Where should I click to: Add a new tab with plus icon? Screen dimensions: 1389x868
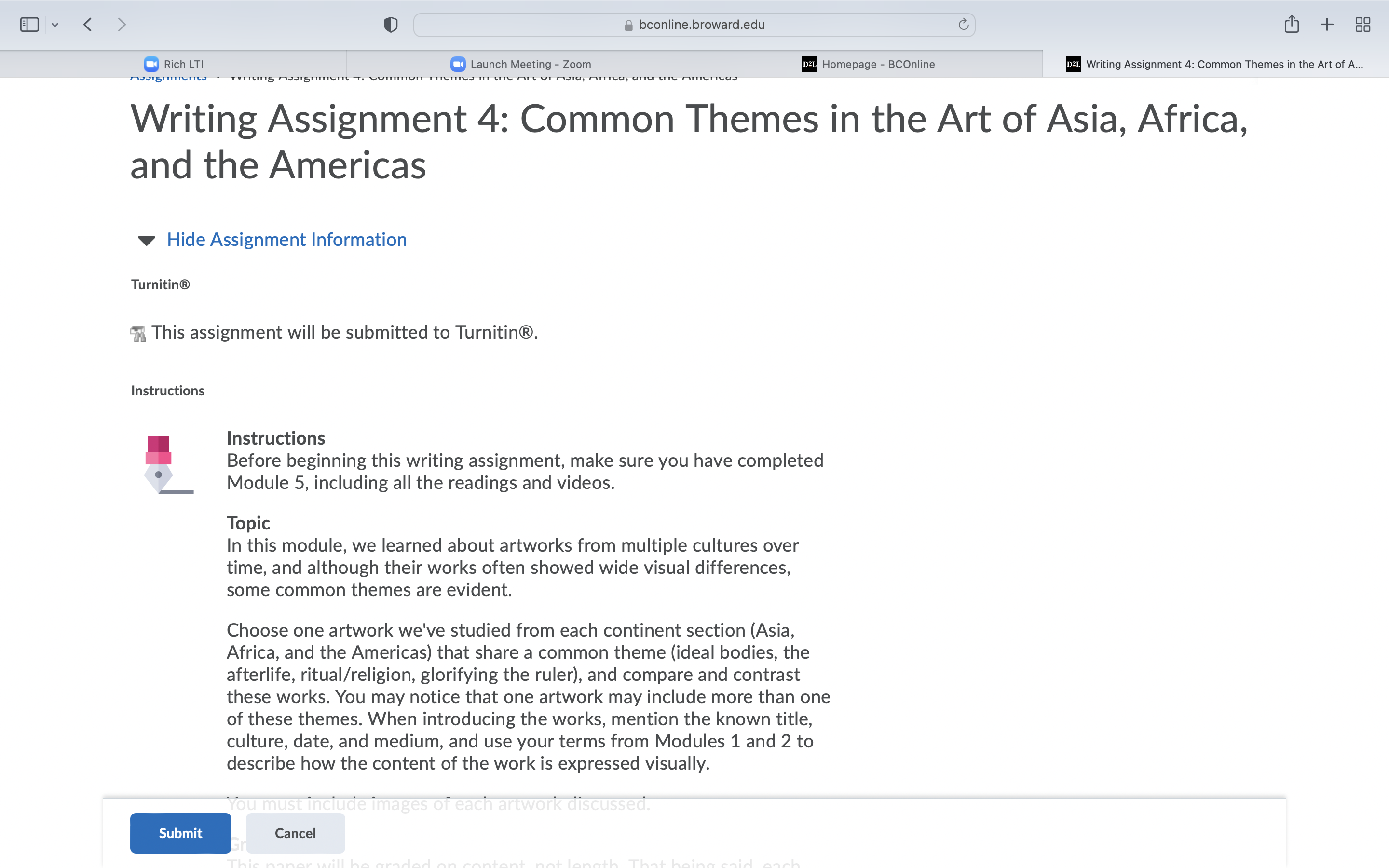click(1326, 25)
